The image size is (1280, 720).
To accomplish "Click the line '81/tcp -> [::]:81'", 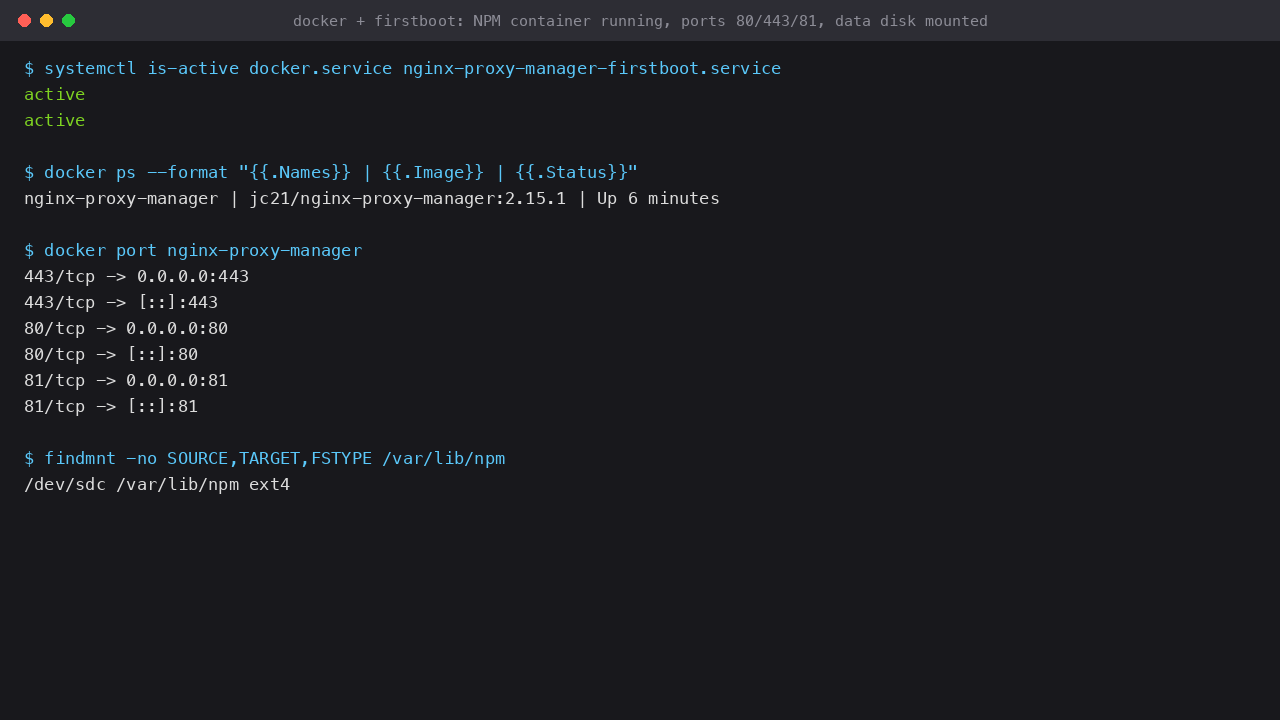I will coord(111,406).
